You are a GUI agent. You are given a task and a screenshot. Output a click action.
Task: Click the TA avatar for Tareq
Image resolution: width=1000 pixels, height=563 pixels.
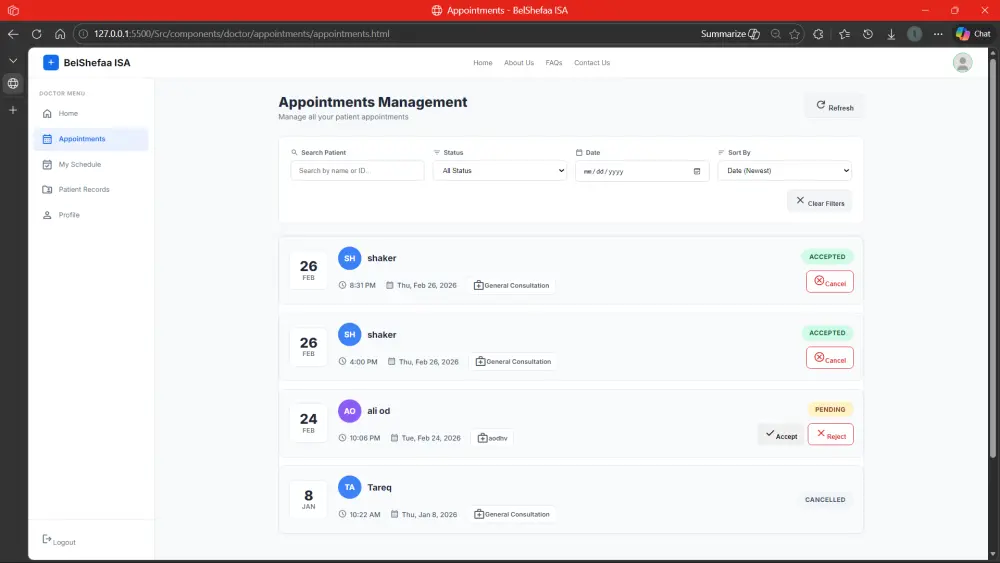349,488
